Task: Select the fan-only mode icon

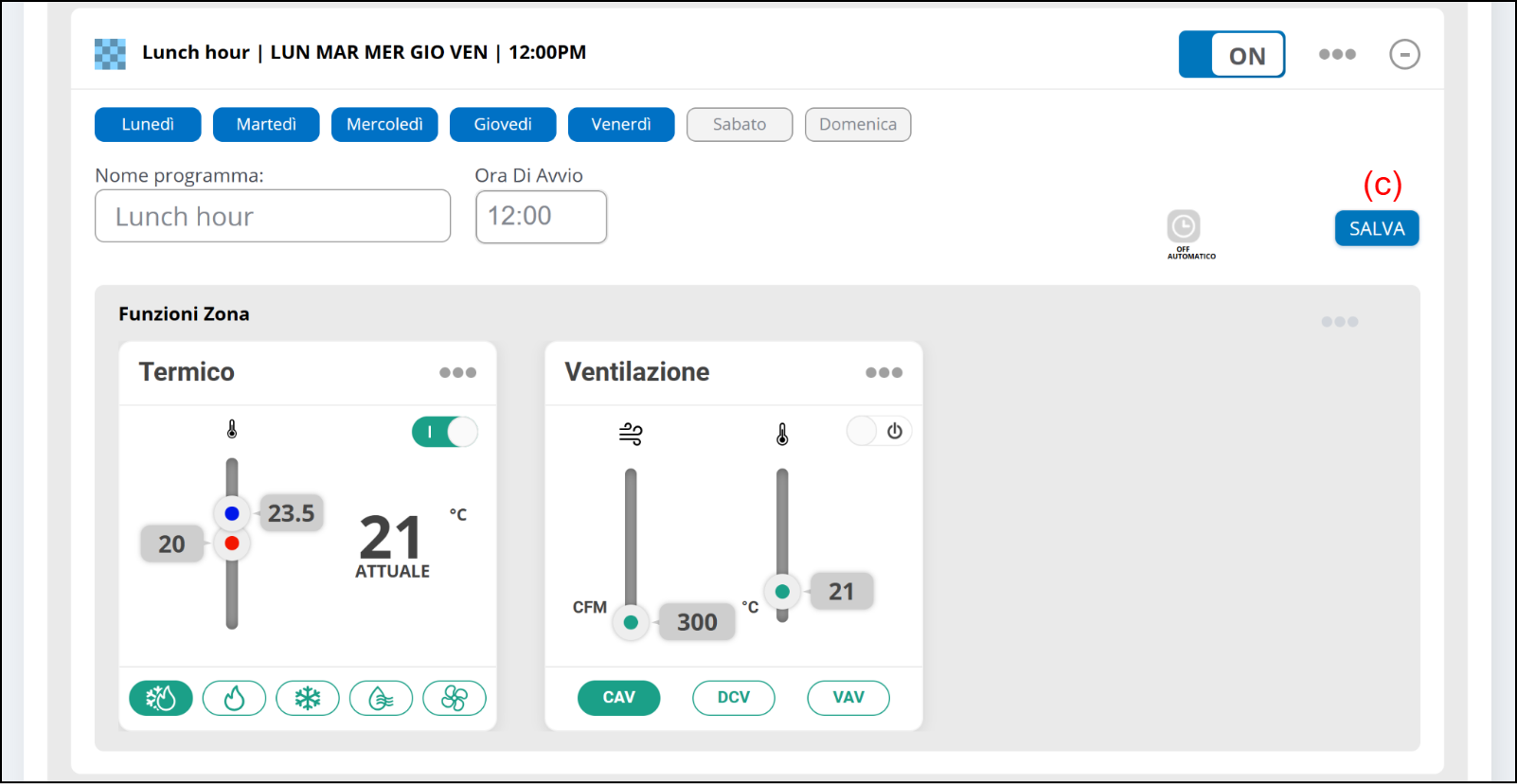Action: pos(455,699)
